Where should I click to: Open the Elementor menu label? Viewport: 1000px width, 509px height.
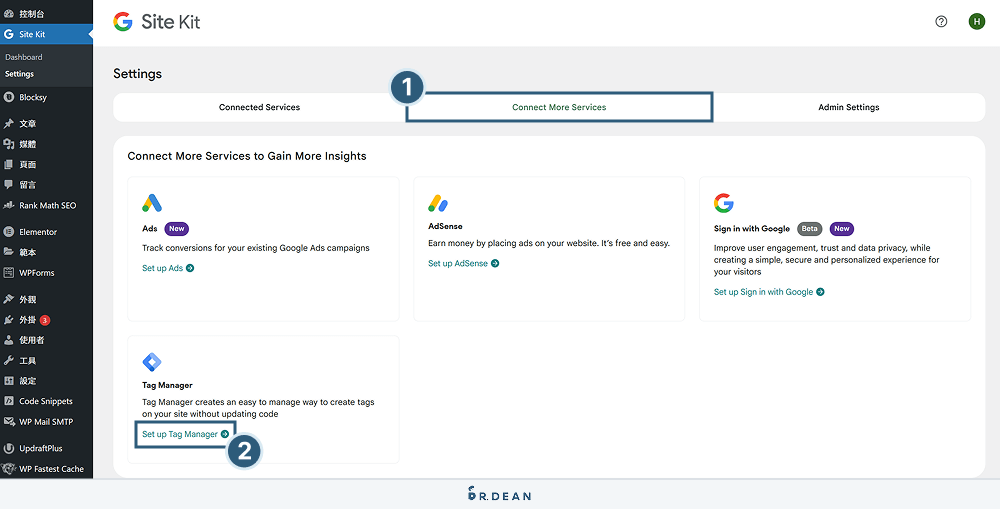(x=38, y=232)
